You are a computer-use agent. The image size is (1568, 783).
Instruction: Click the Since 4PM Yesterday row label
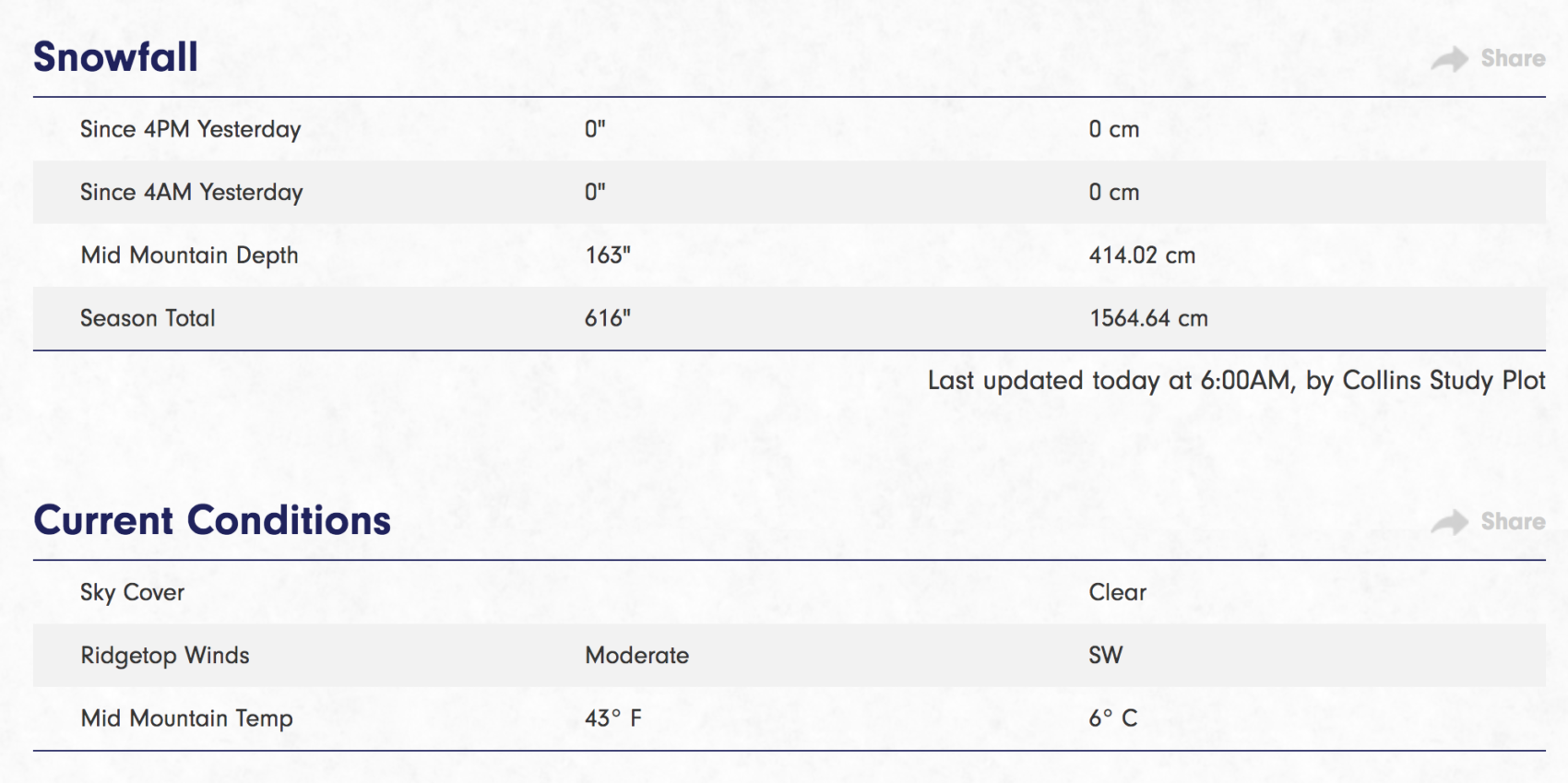click(x=191, y=129)
